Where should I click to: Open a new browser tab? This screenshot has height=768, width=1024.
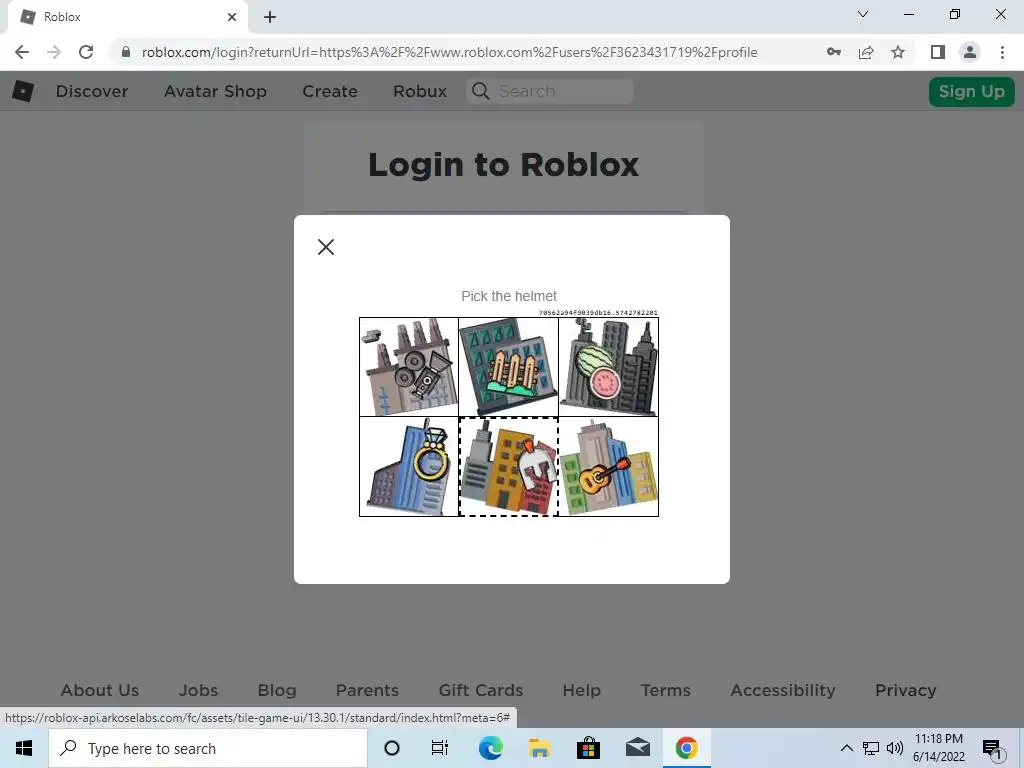tap(270, 17)
